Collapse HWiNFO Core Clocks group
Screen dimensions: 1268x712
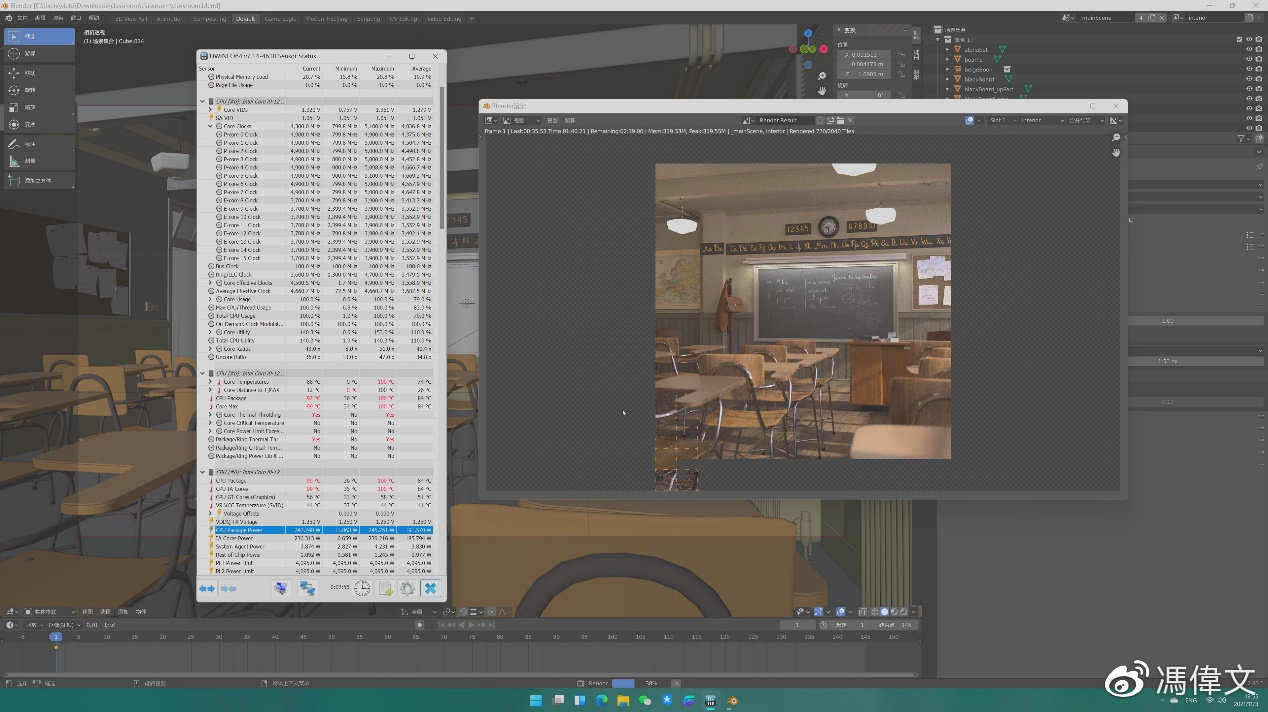click(210, 126)
